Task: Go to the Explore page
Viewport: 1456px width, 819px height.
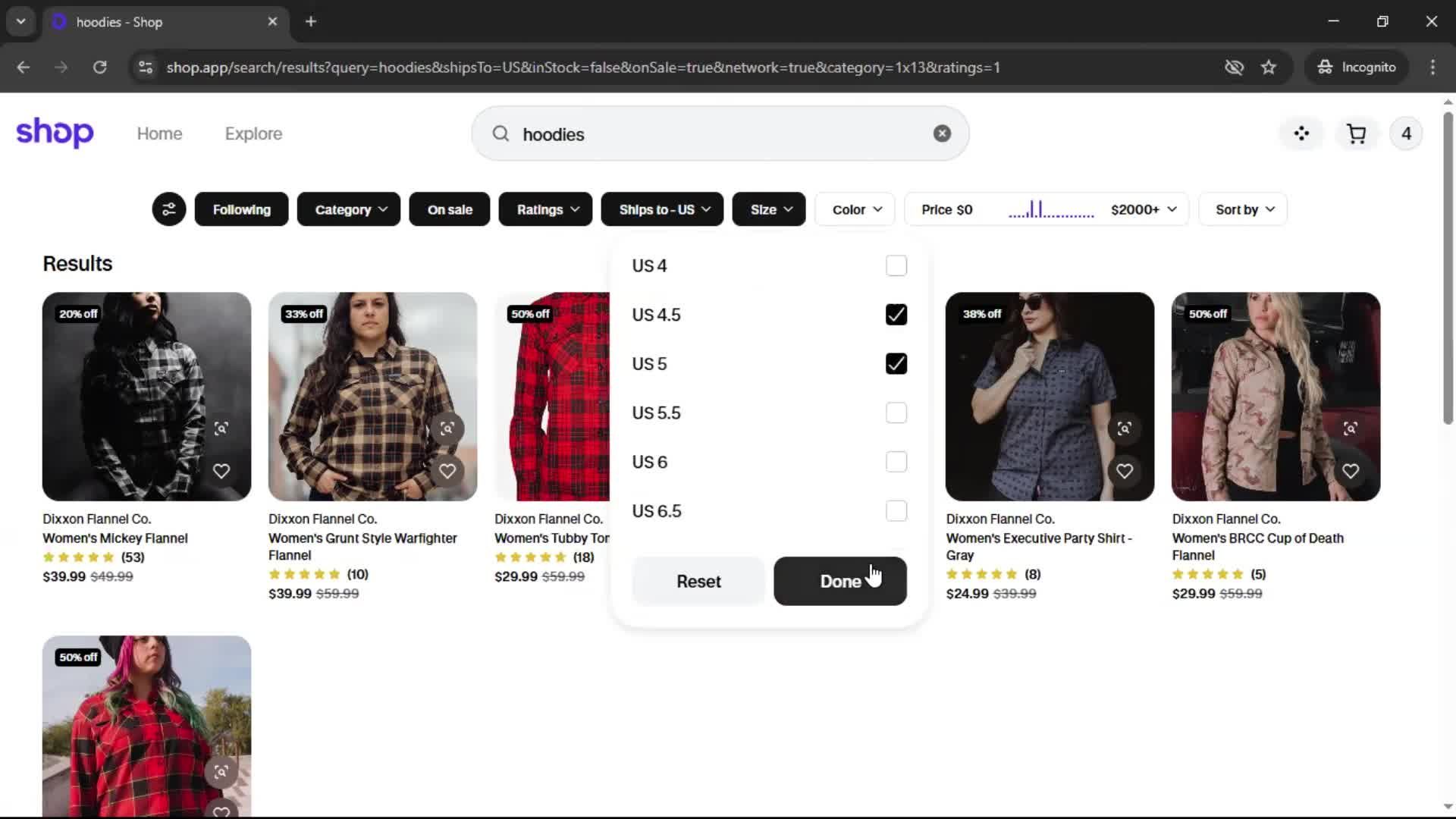Action: pyautogui.click(x=253, y=134)
